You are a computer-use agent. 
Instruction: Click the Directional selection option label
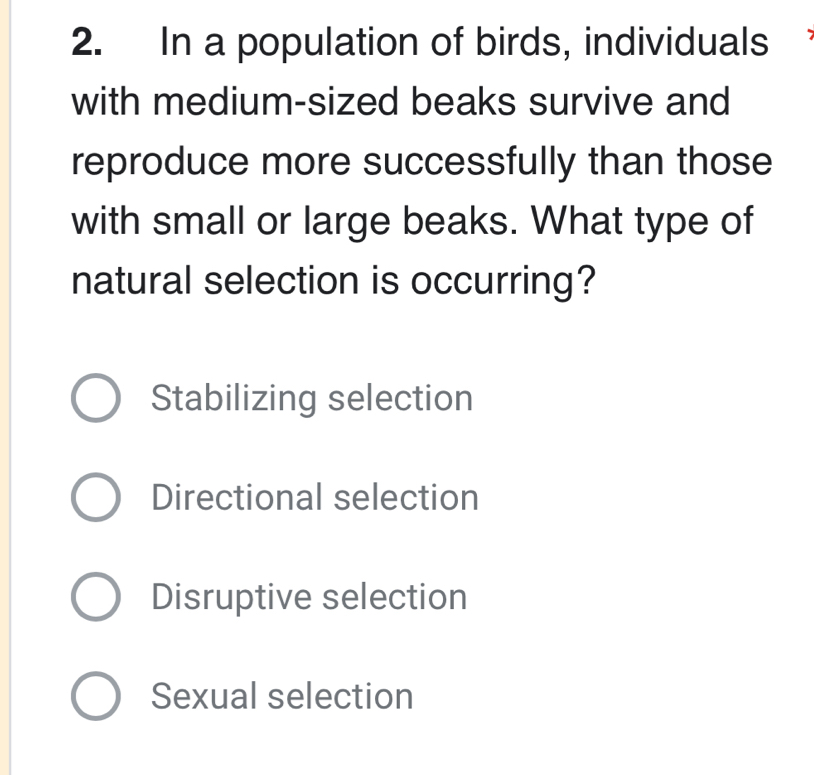(x=314, y=497)
